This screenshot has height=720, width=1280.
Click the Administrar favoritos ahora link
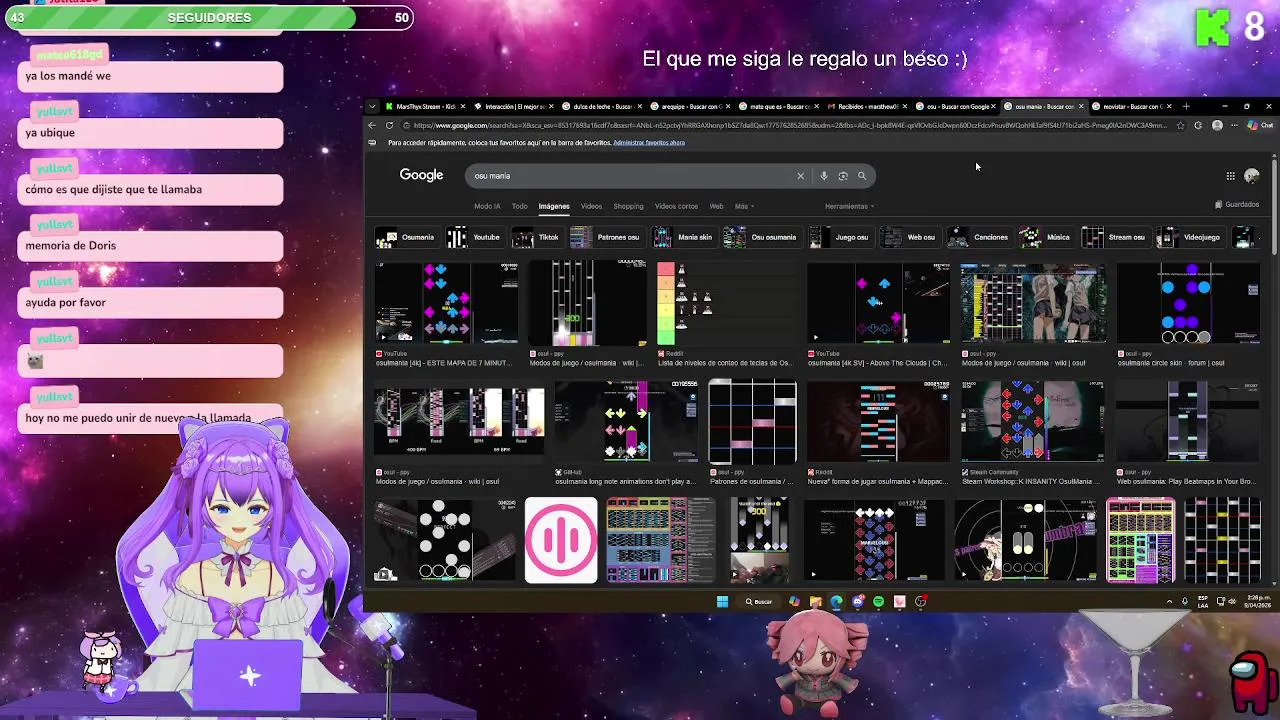tap(649, 143)
